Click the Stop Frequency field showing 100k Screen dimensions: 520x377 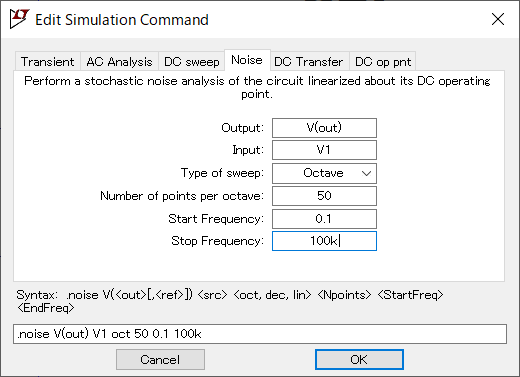point(324,241)
